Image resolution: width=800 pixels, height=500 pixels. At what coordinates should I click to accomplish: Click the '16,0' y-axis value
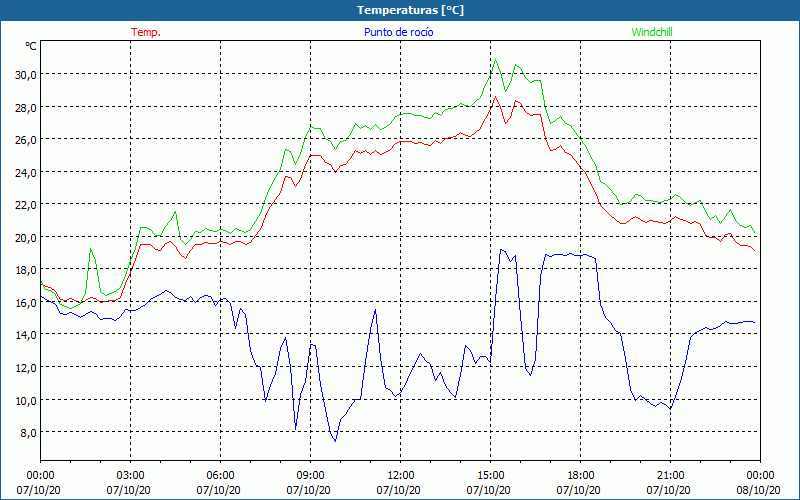tap(26, 302)
